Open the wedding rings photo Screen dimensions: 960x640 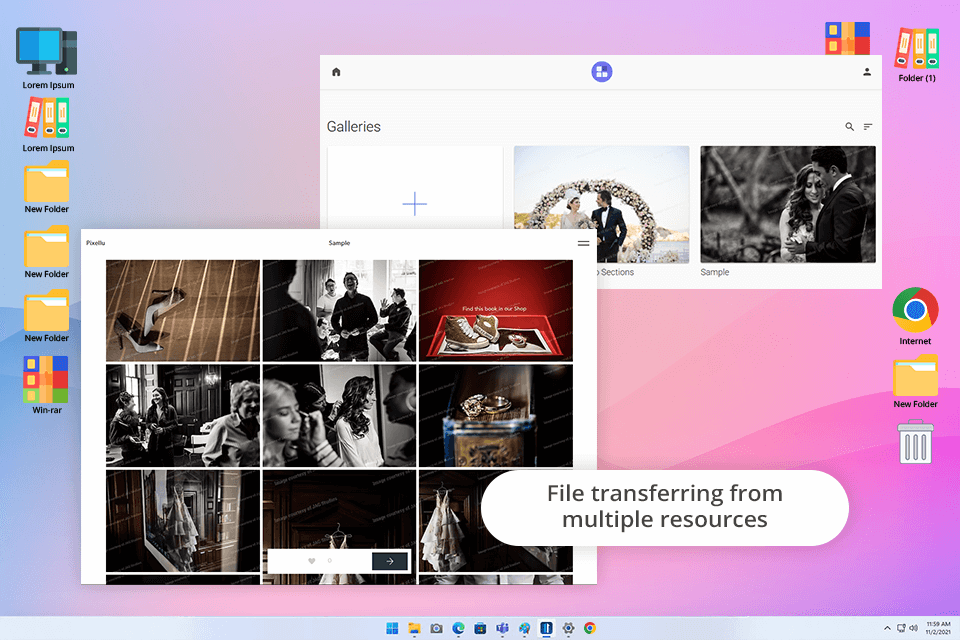[x=496, y=416]
